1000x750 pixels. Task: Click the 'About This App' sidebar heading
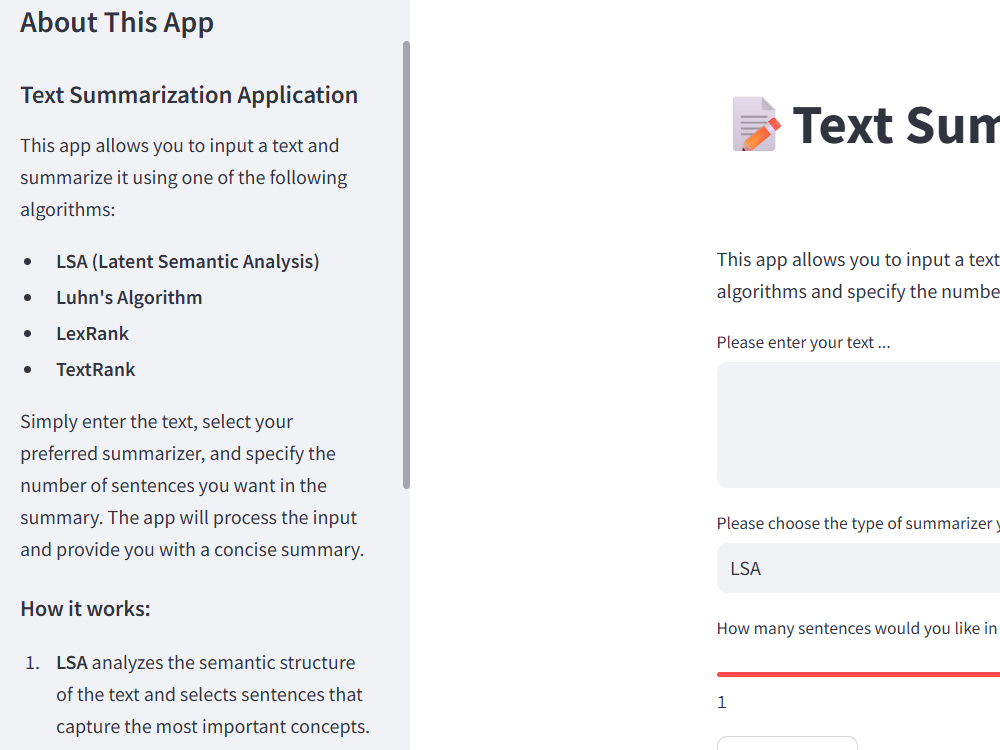[x=117, y=22]
